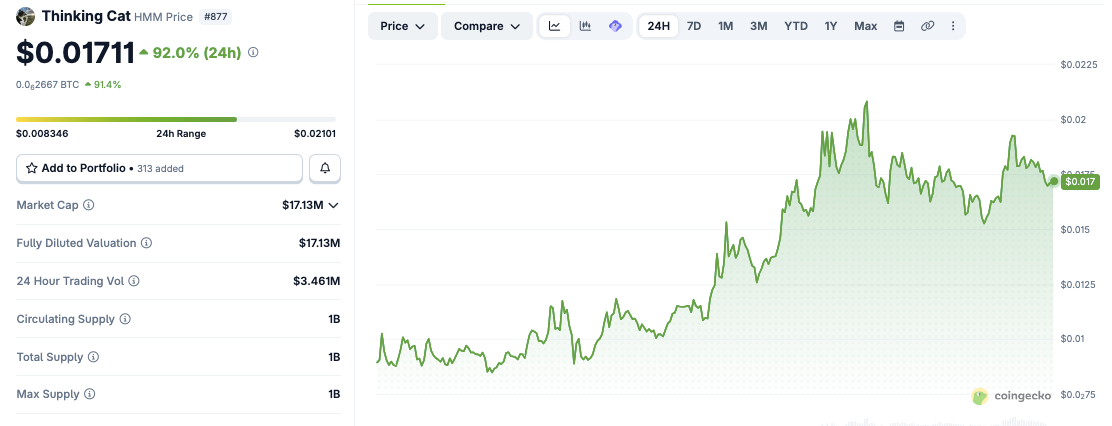Click the info icon beside 92.0% (24h)
Image resolution: width=1112 pixels, height=426 pixels.
253,52
